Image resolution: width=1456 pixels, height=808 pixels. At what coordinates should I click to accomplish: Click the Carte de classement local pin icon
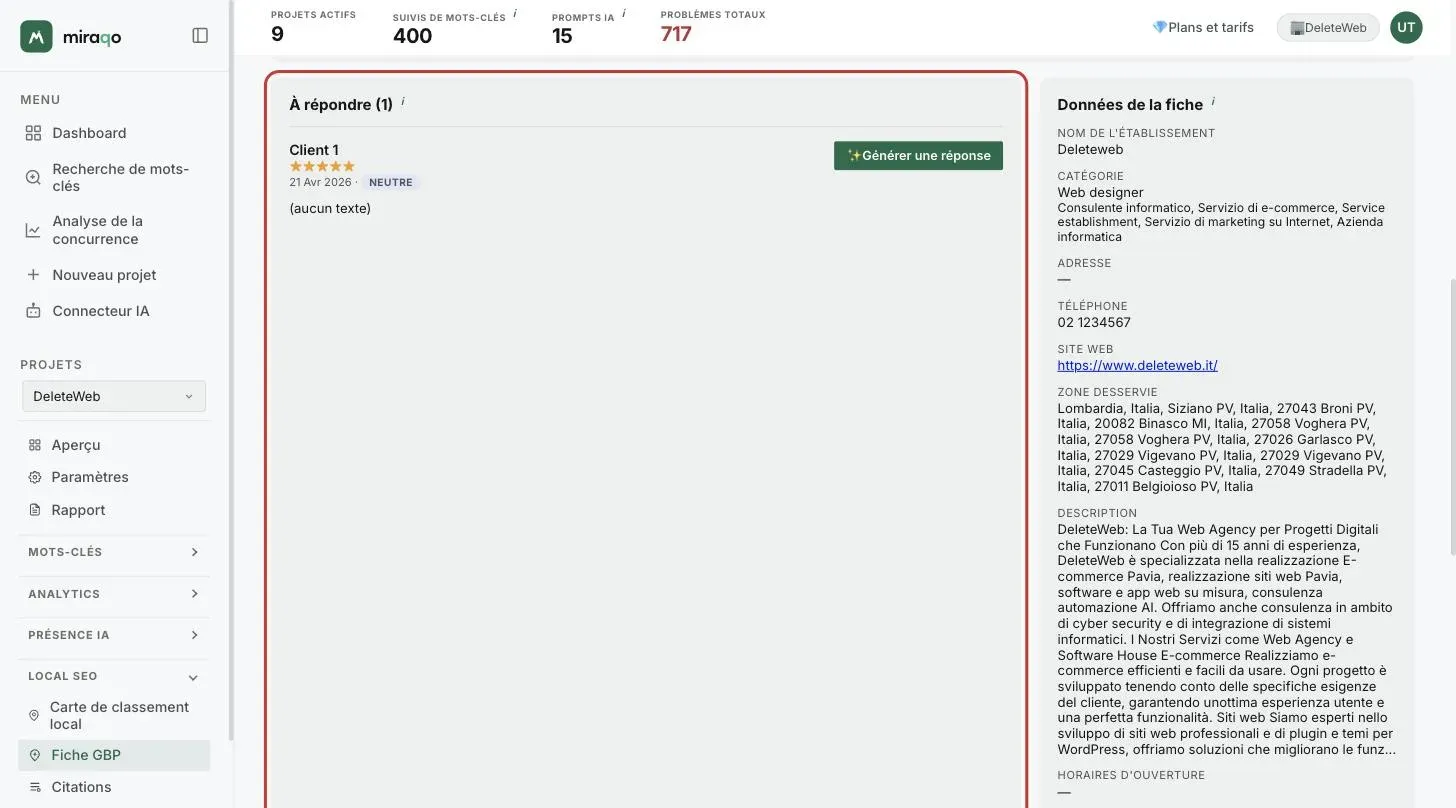coord(34,715)
